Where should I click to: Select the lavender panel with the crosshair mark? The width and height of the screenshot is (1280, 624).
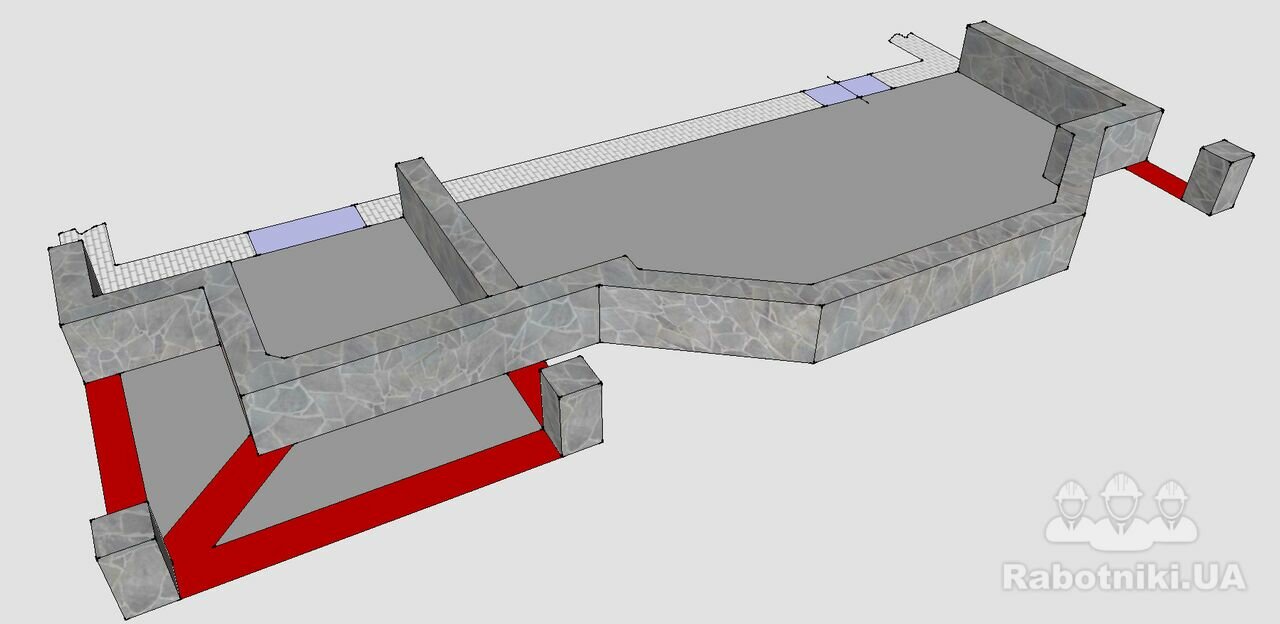pyautogui.click(x=846, y=91)
